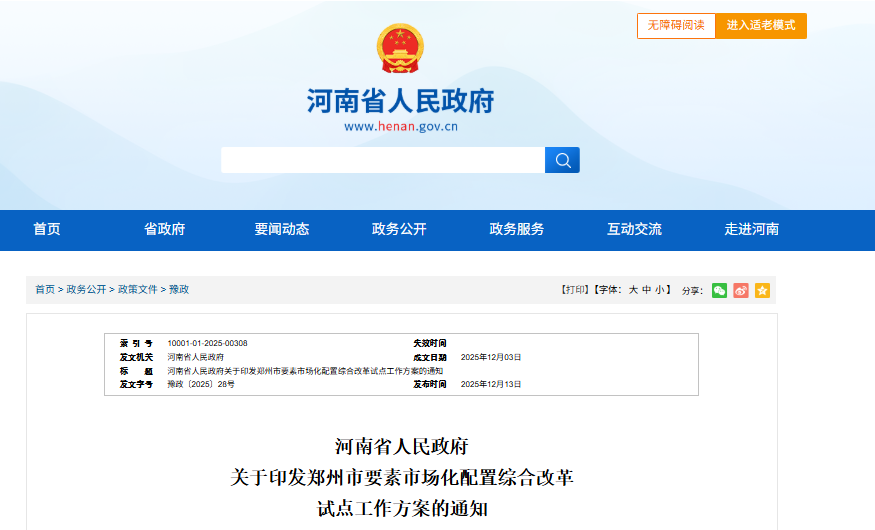Set font size to 小

pyautogui.click(x=661, y=290)
